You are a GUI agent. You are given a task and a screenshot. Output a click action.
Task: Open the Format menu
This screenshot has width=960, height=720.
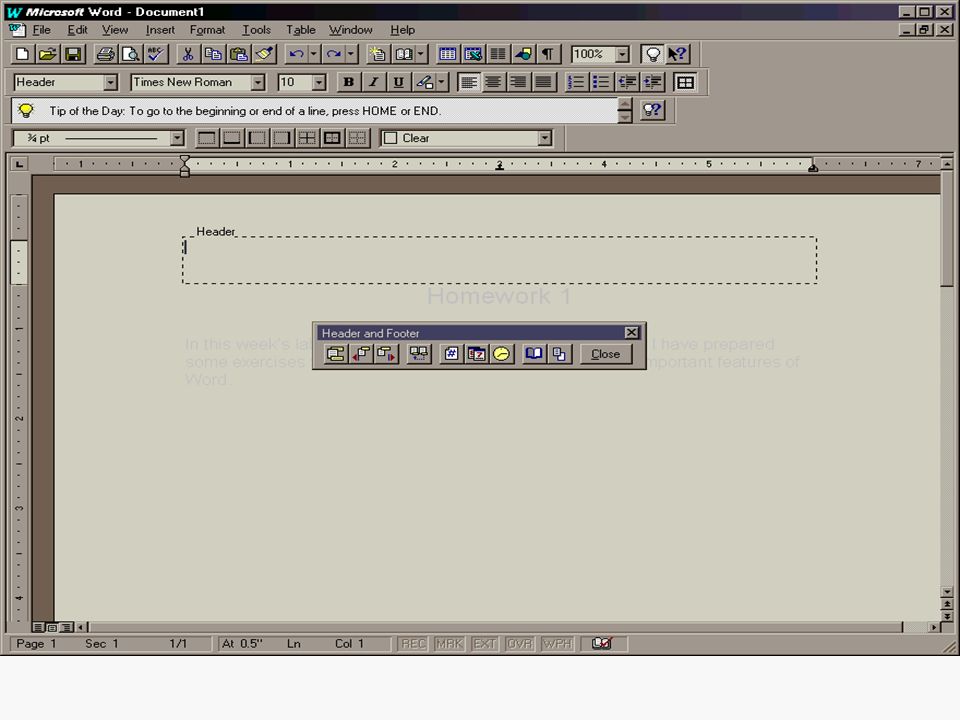(x=207, y=30)
